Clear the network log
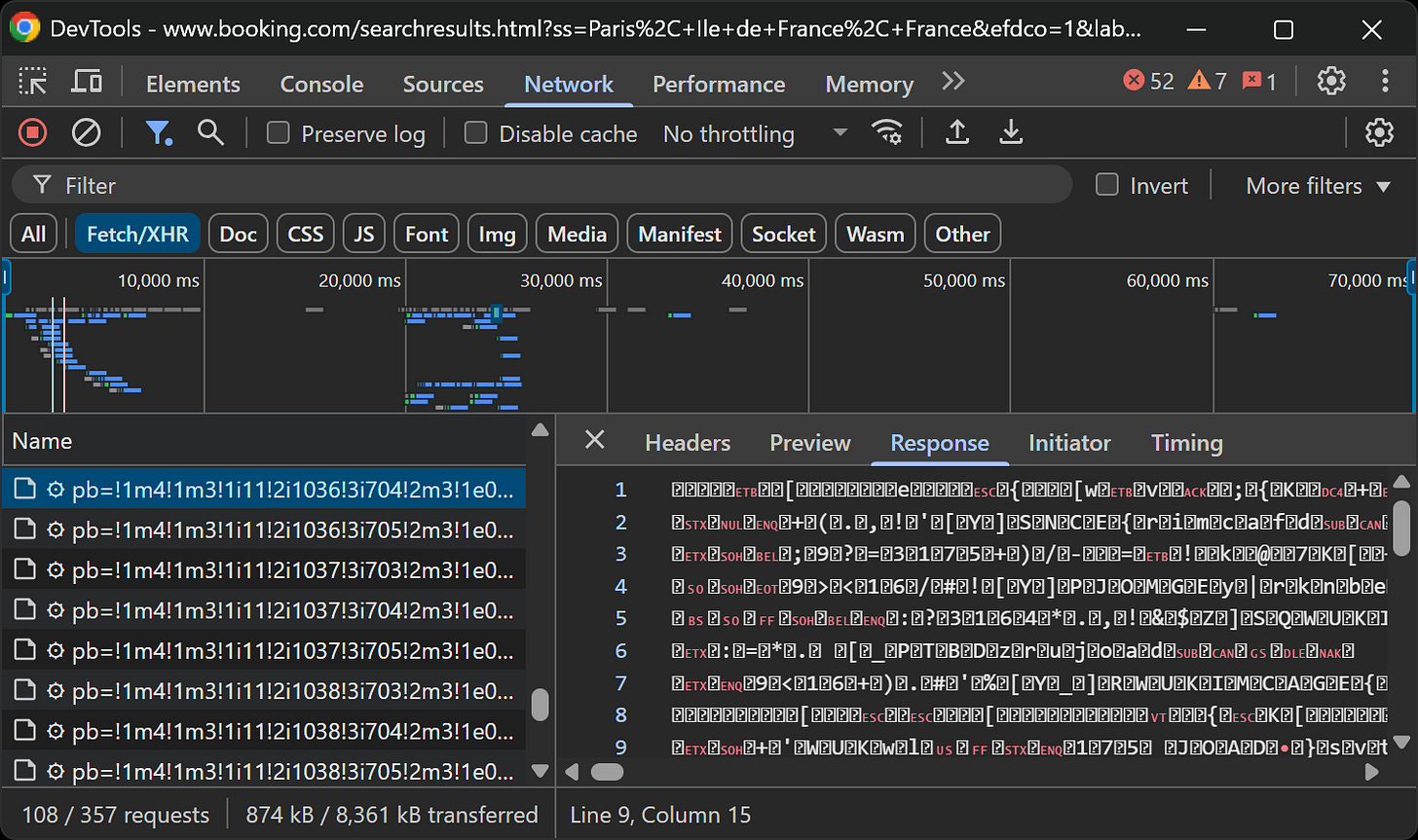 pos(87,132)
